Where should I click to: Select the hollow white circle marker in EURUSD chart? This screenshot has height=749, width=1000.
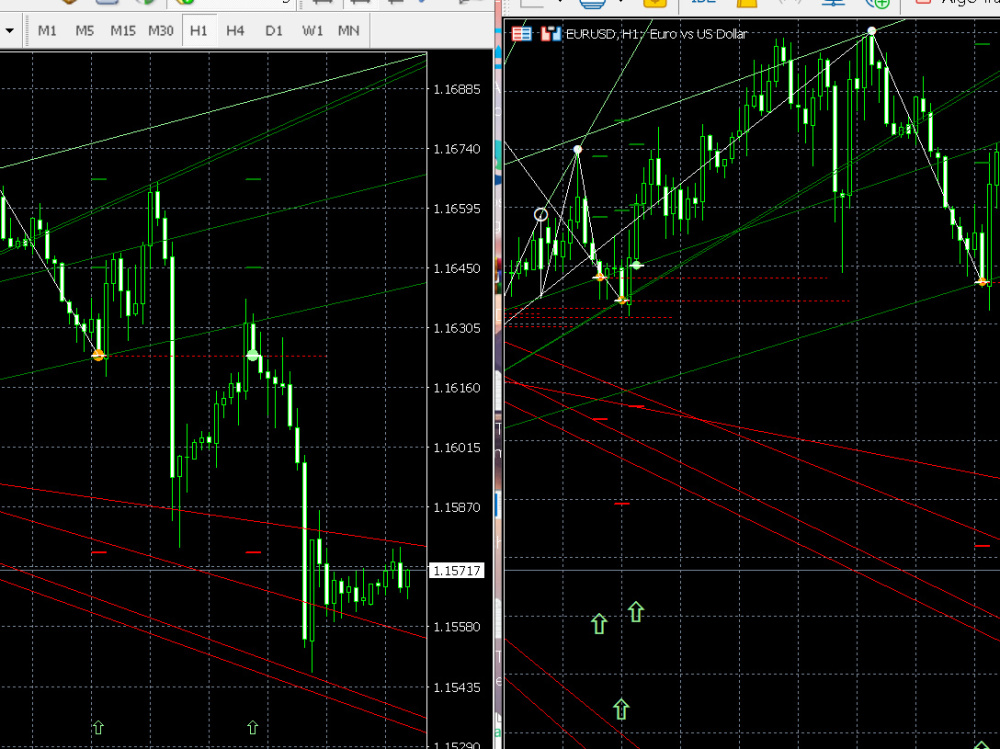click(541, 214)
